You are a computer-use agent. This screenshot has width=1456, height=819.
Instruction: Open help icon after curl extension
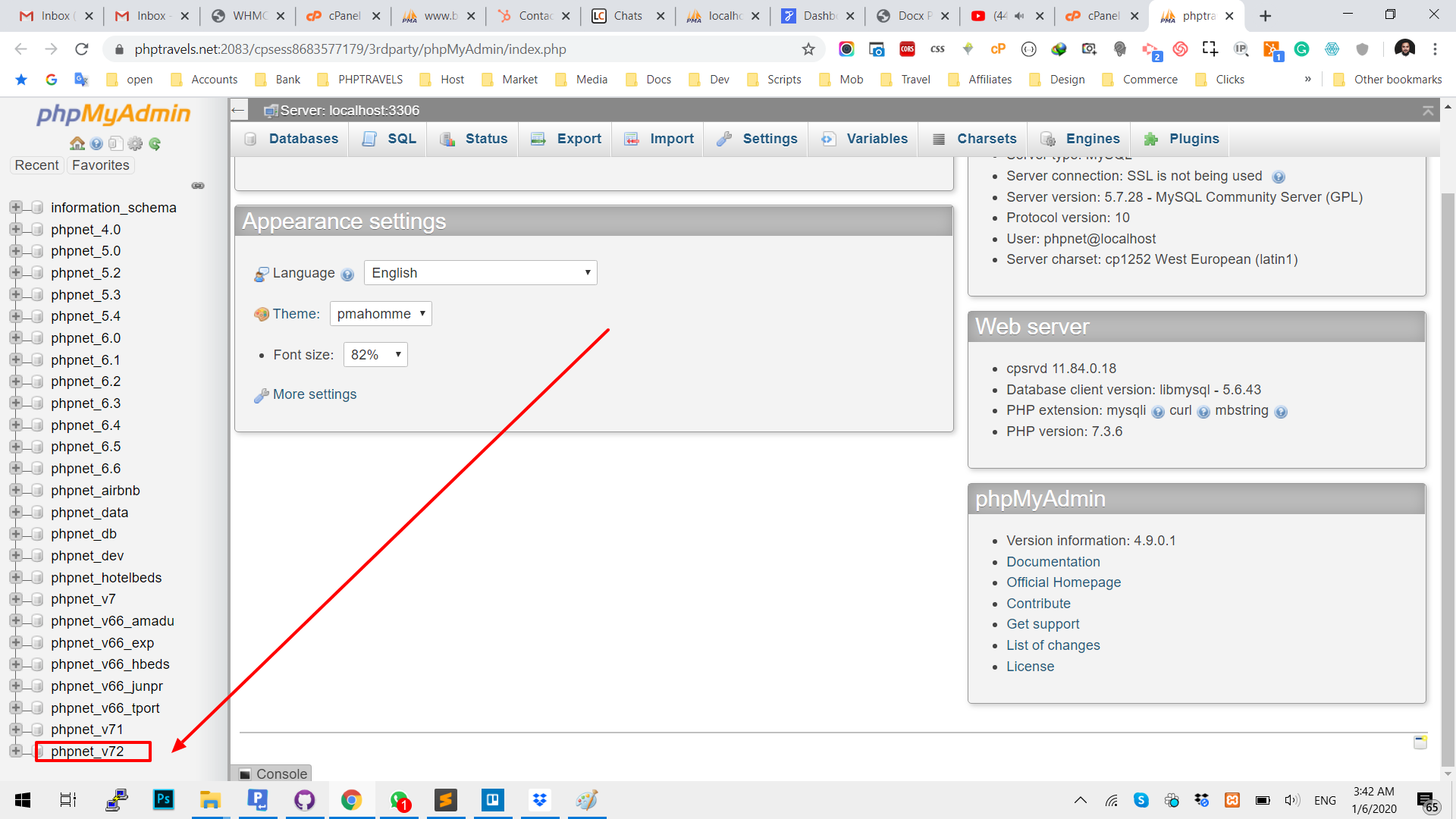pos(1203,412)
